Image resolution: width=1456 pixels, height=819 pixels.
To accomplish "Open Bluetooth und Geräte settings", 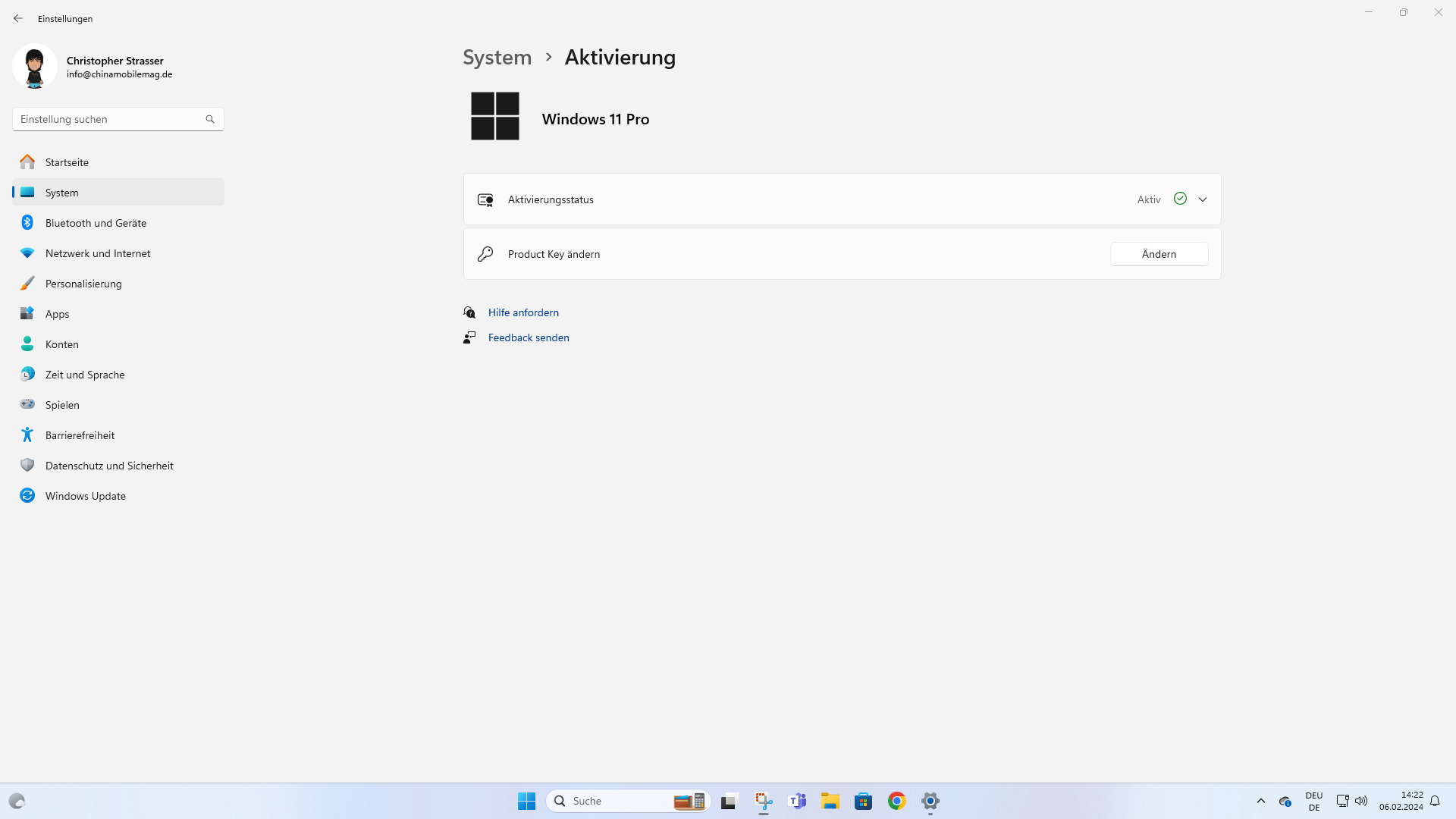I will click(96, 223).
